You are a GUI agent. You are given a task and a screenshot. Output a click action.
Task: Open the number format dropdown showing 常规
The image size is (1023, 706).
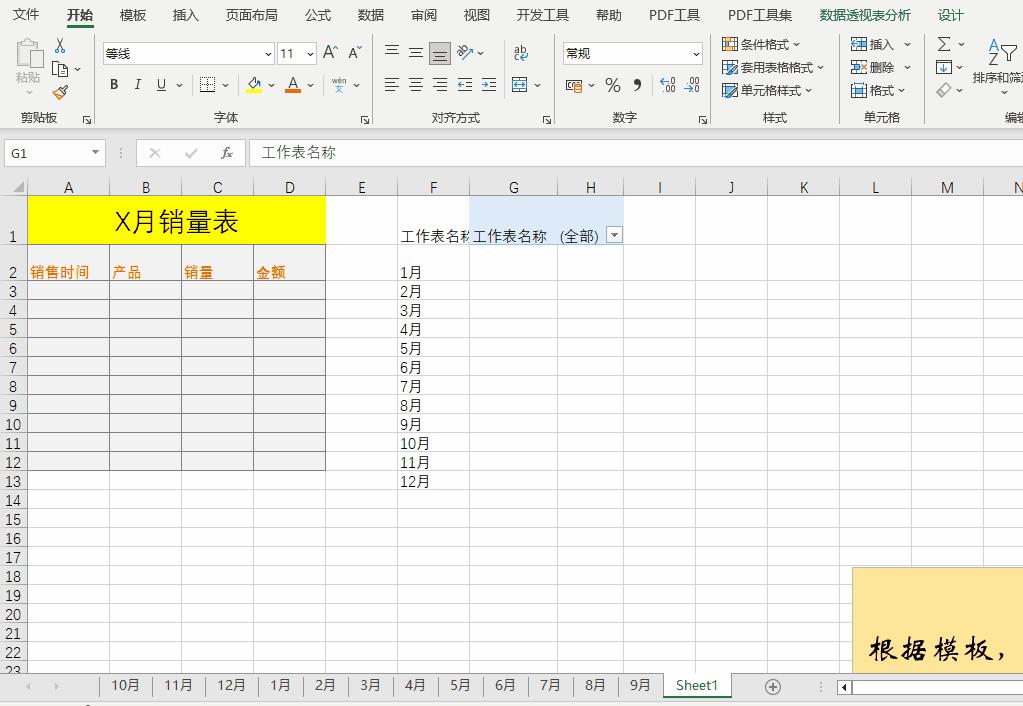(x=695, y=53)
